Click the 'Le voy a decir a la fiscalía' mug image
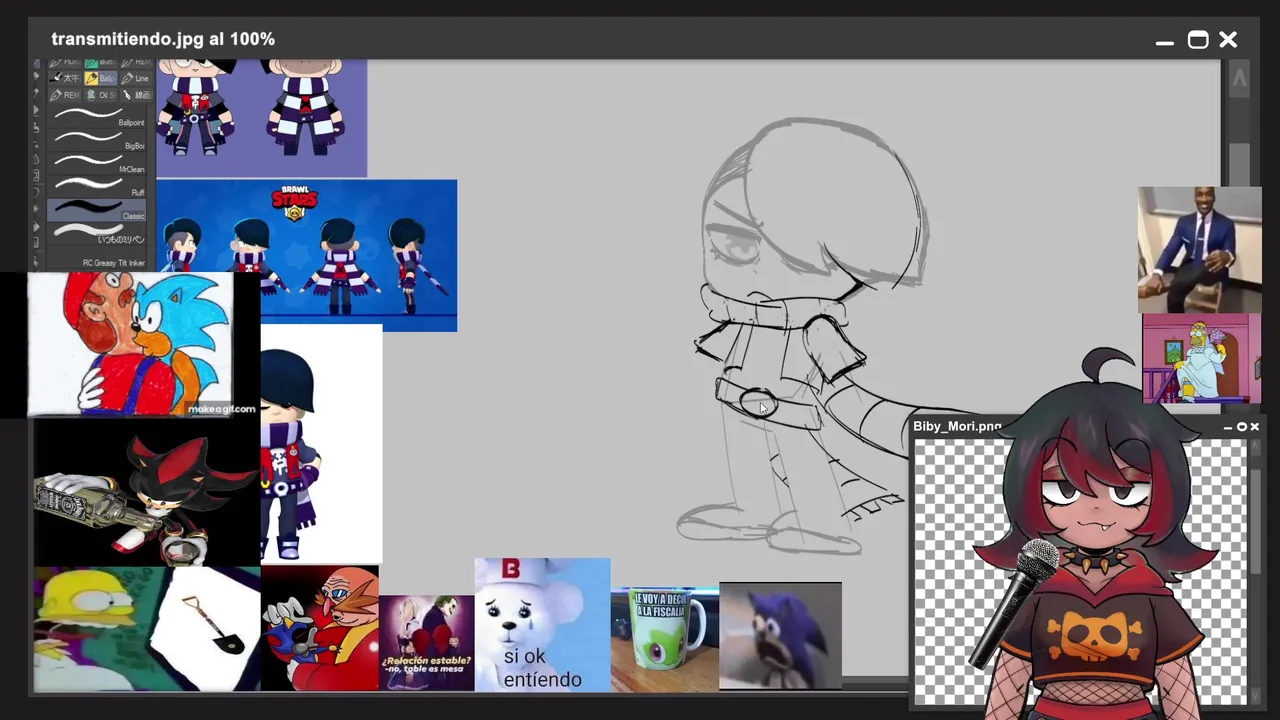The image size is (1280, 720). coord(665,640)
